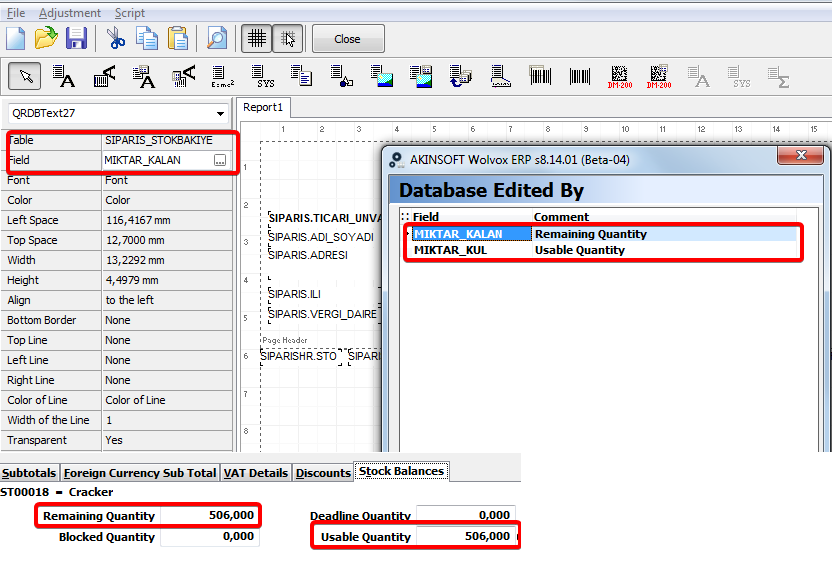Select the MIKTAR_KALAN row in field list
This screenshot has width=832, height=563.
click(x=604, y=234)
